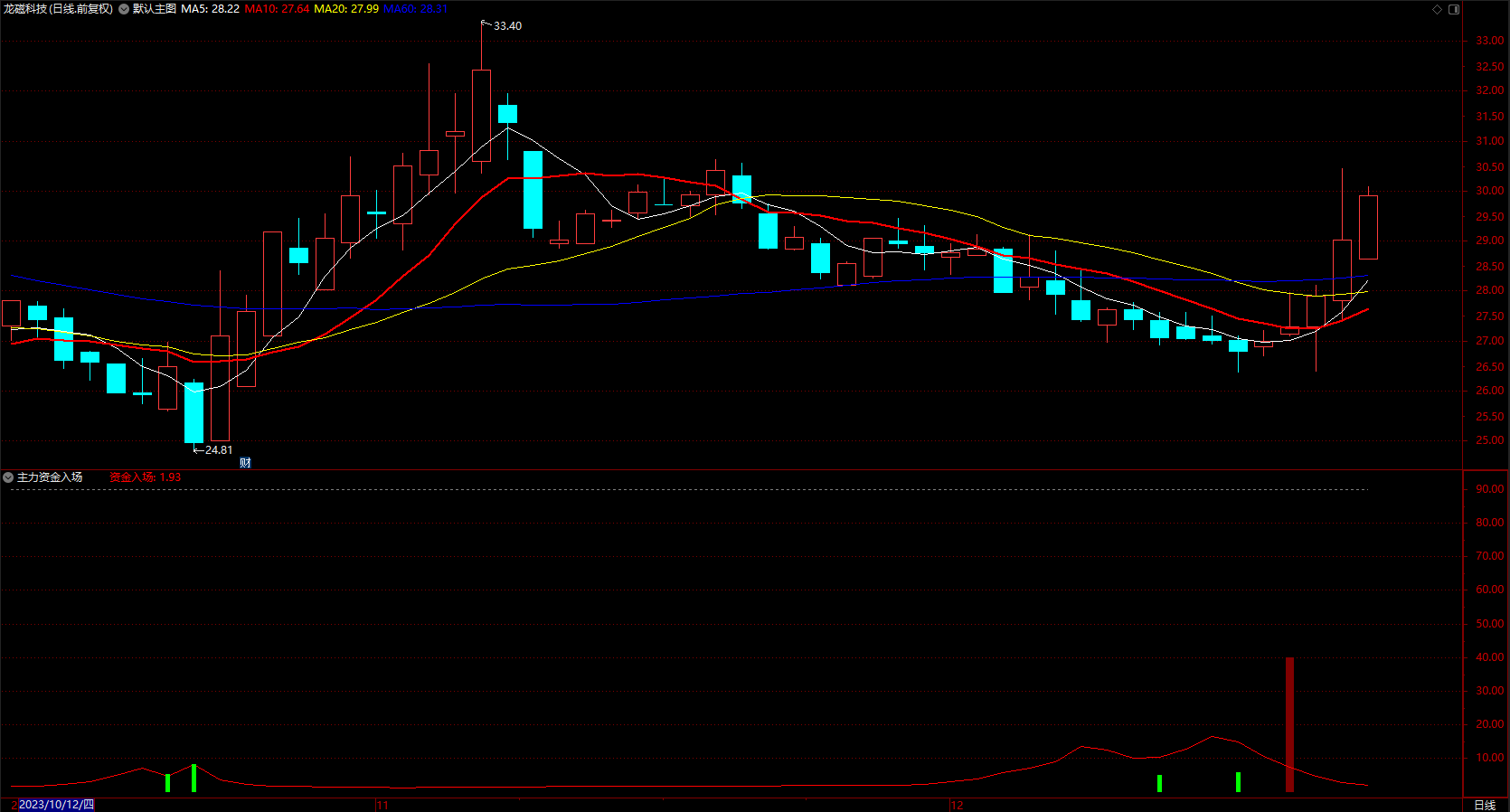Click the 10.00 indicator axis label

pyautogui.click(x=1490, y=758)
